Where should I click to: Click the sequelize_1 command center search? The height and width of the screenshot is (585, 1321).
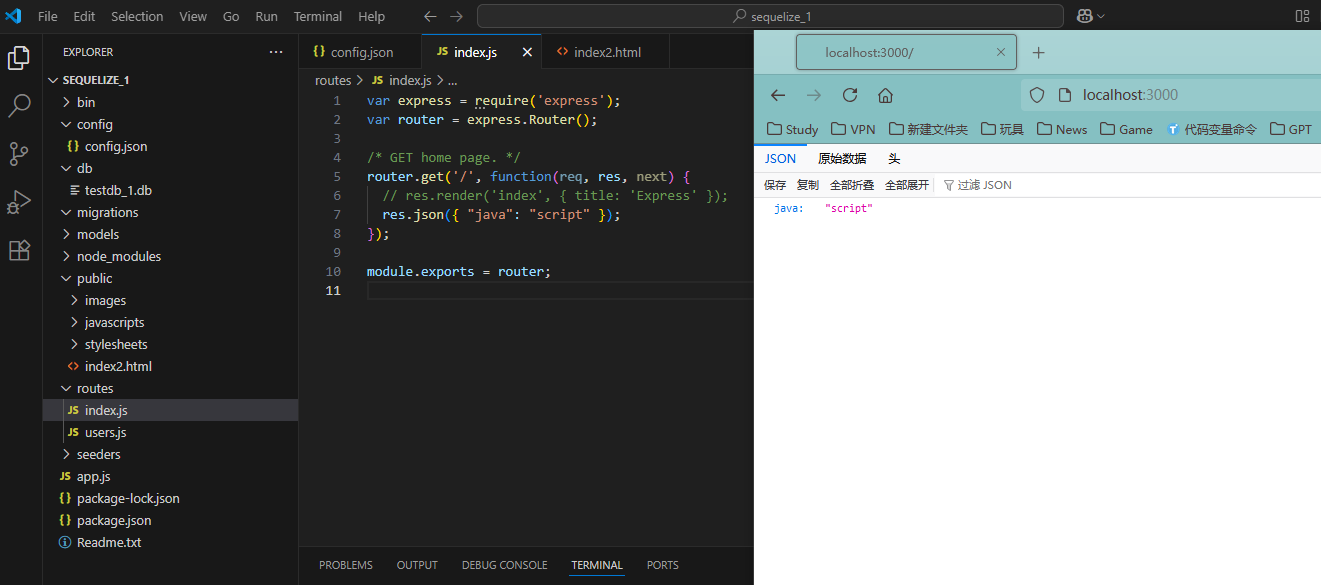pos(770,16)
